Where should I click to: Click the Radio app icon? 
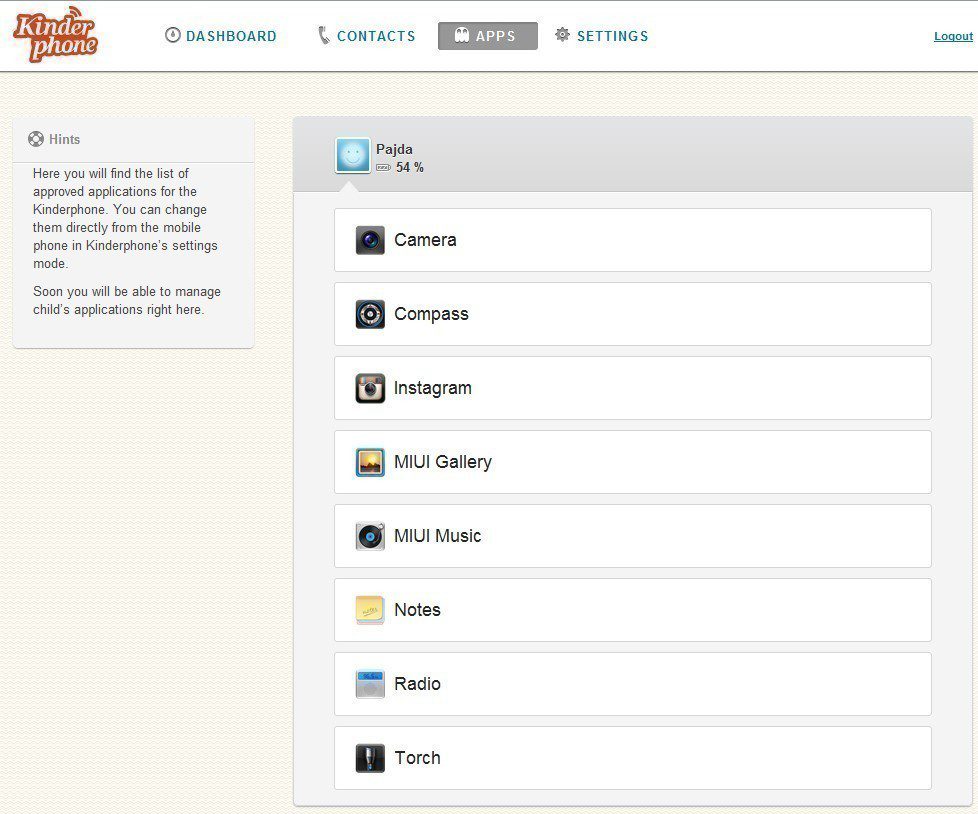tap(370, 684)
